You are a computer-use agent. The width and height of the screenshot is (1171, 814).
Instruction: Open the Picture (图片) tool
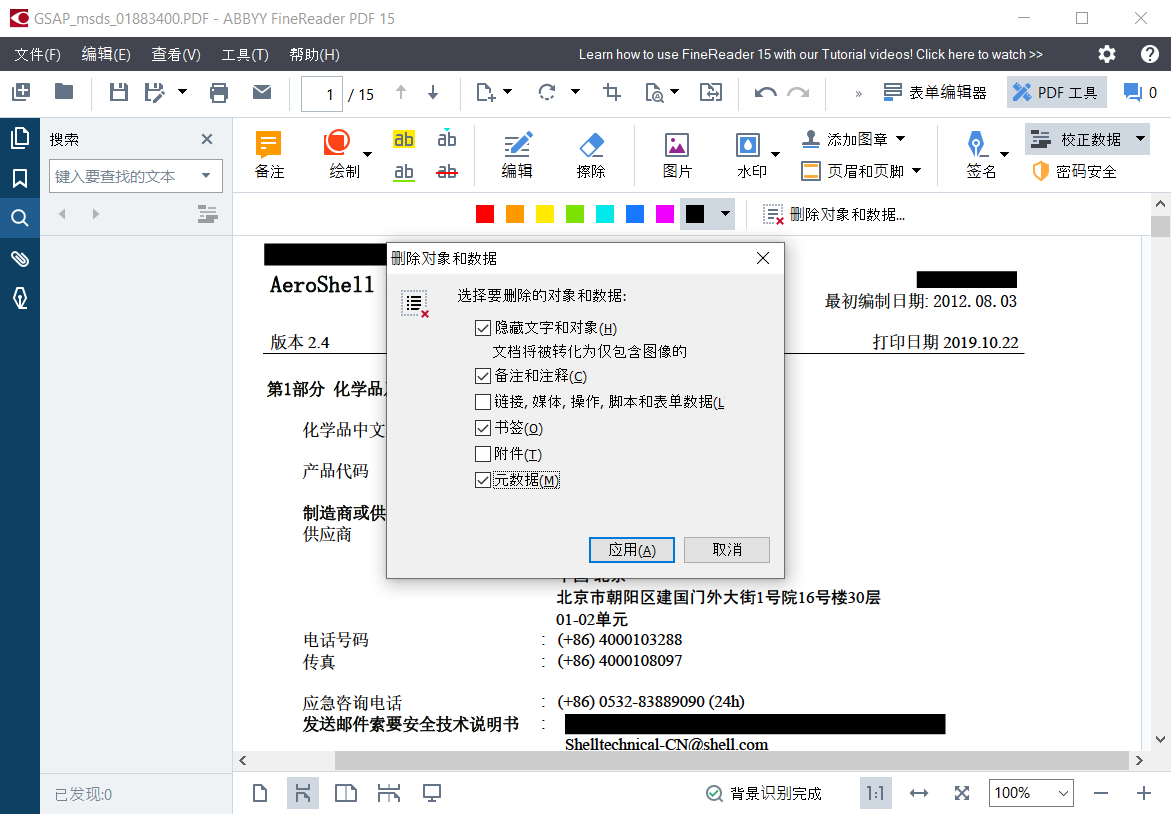pos(677,146)
